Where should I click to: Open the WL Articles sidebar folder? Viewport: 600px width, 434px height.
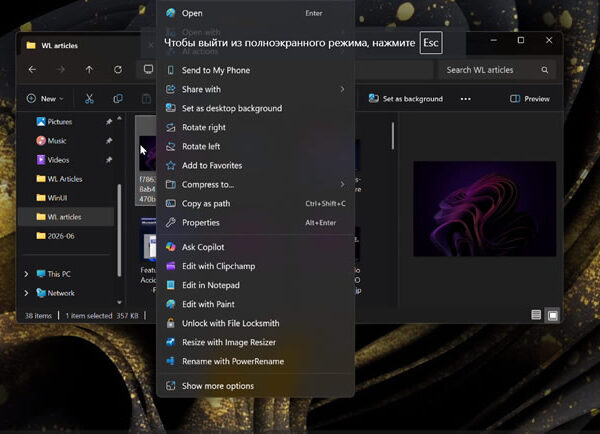[x=64, y=179]
